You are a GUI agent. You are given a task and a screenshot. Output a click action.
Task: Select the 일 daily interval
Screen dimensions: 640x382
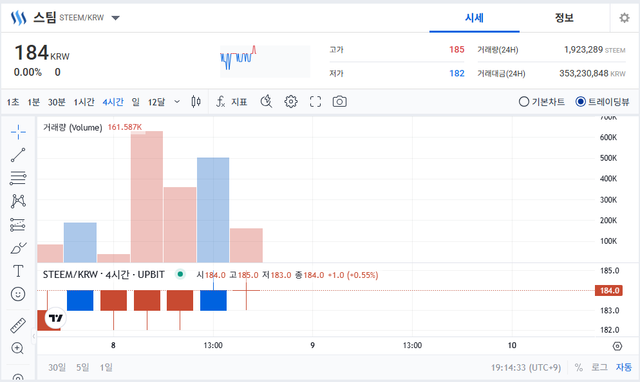coord(136,102)
